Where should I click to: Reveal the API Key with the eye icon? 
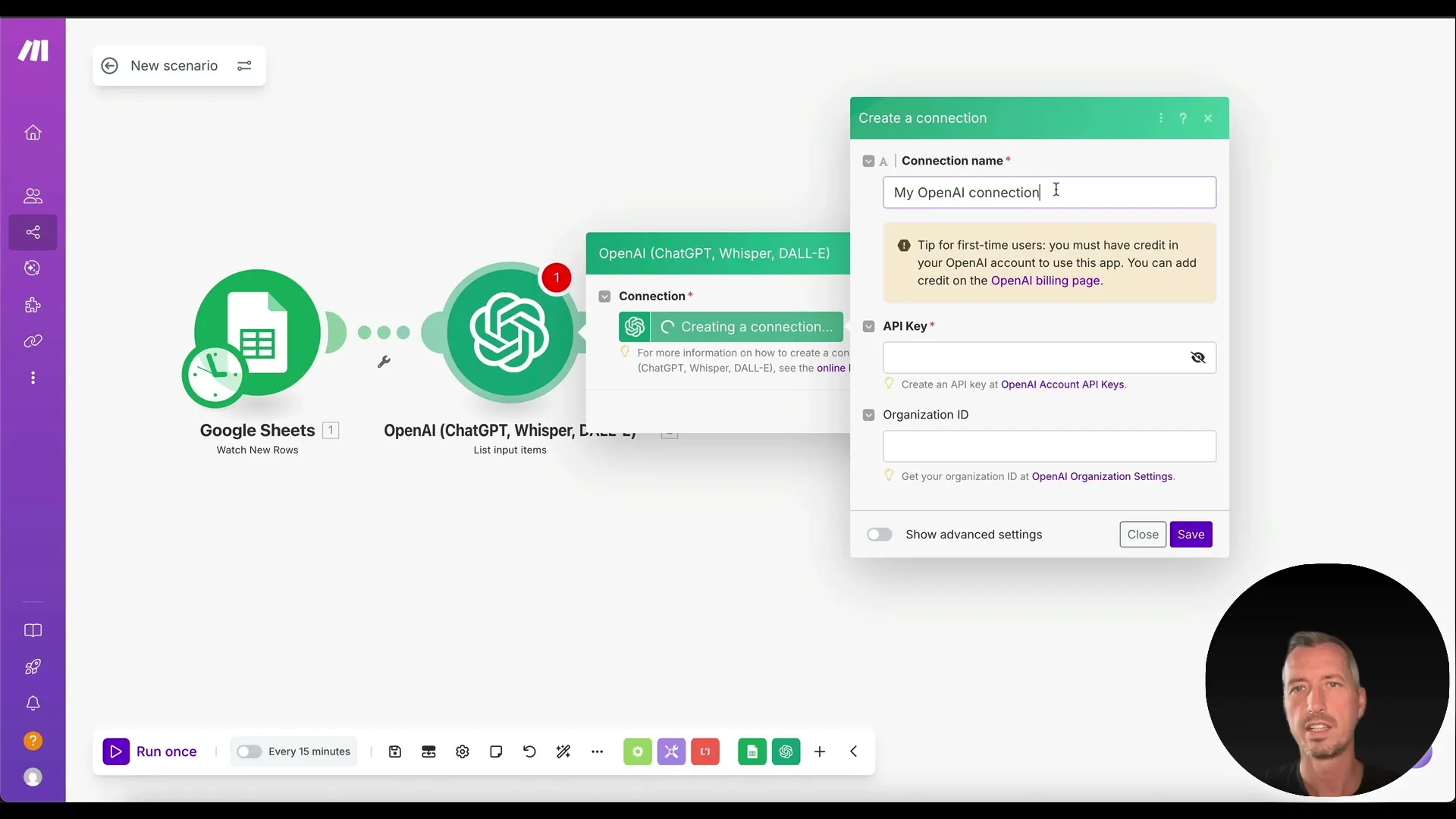1198,357
